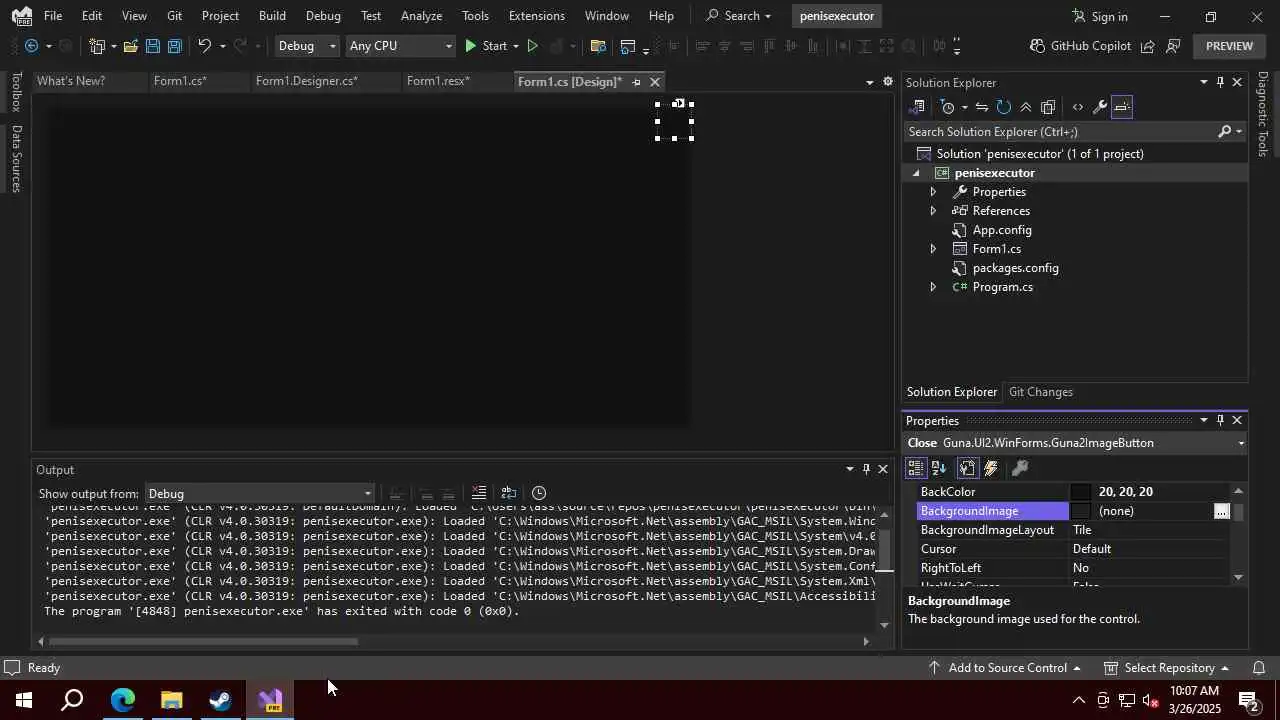Open the File menu
1280x720 pixels.
coord(53,16)
